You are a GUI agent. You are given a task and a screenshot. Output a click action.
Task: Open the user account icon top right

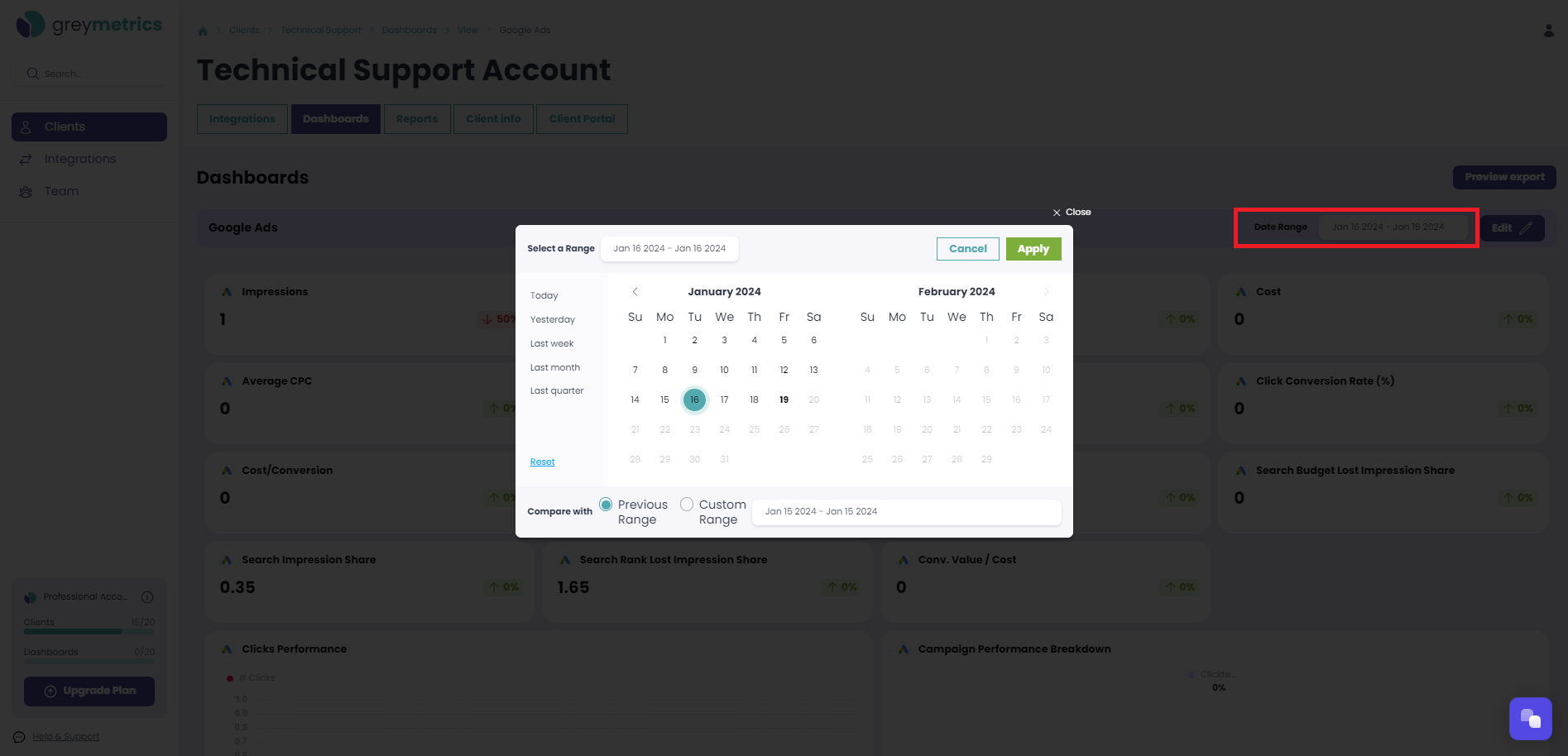(1546, 30)
